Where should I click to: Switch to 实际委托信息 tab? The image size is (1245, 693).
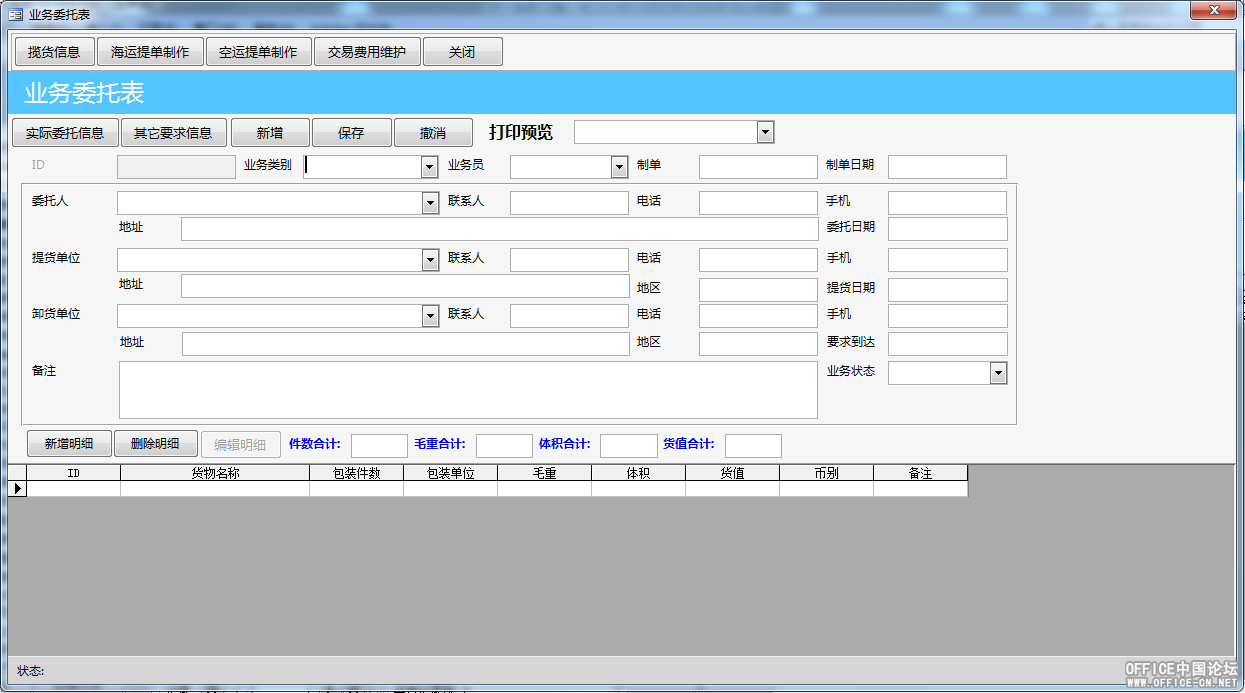pos(65,132)
